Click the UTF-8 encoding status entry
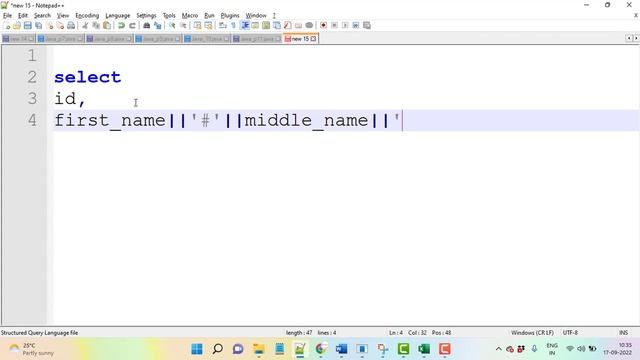 pyautogui.click(x=570, y=333)
